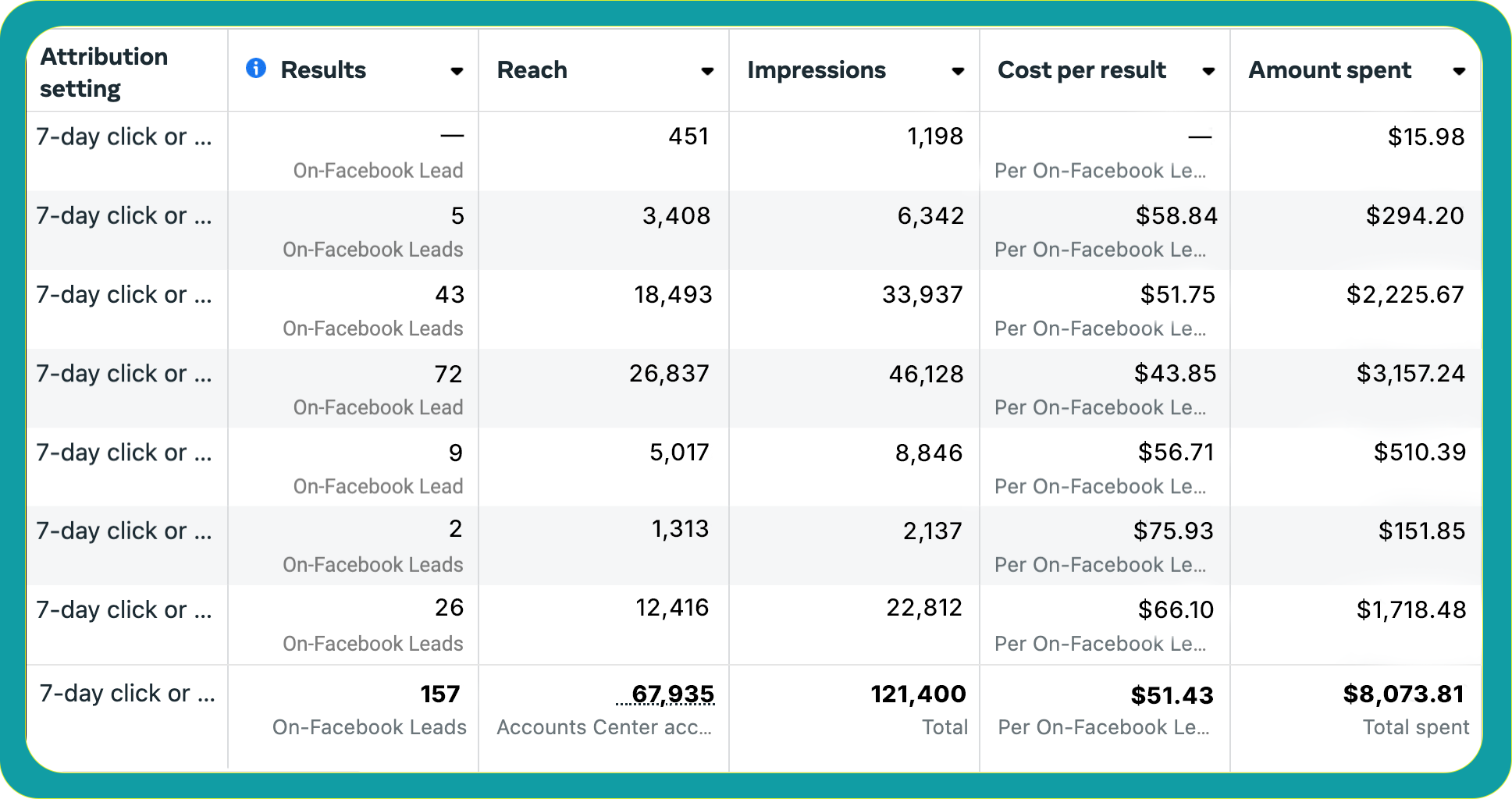Click the Attribution setting column header
Screen dimensions: 1512x799
pyautogui.click(x=104, y=72)
